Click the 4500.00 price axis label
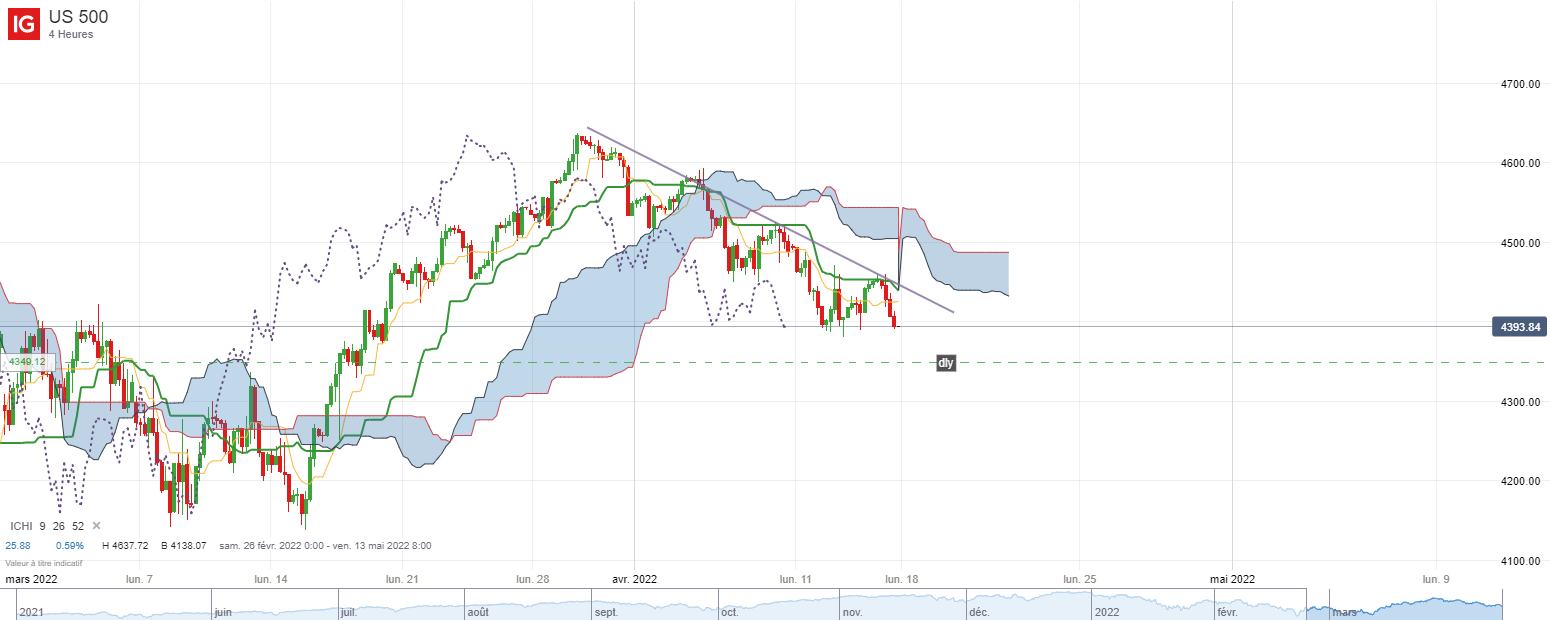Screen dimensions: 1550x620 [x=1519, y=243]
